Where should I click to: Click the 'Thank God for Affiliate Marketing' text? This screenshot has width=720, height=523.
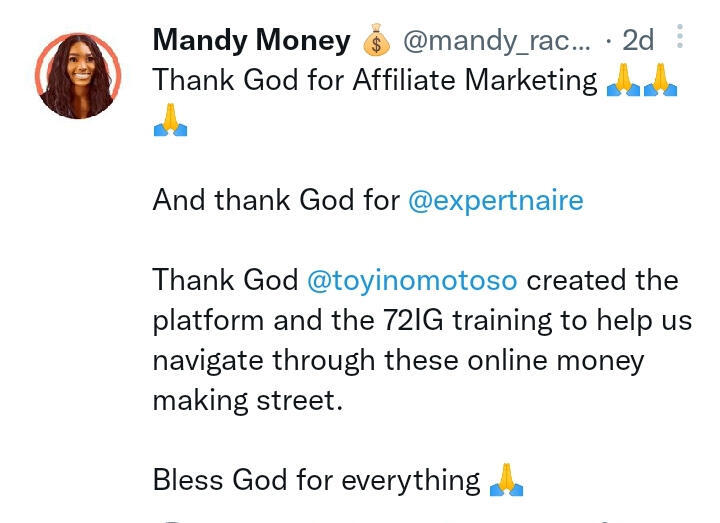pos(374,80)
